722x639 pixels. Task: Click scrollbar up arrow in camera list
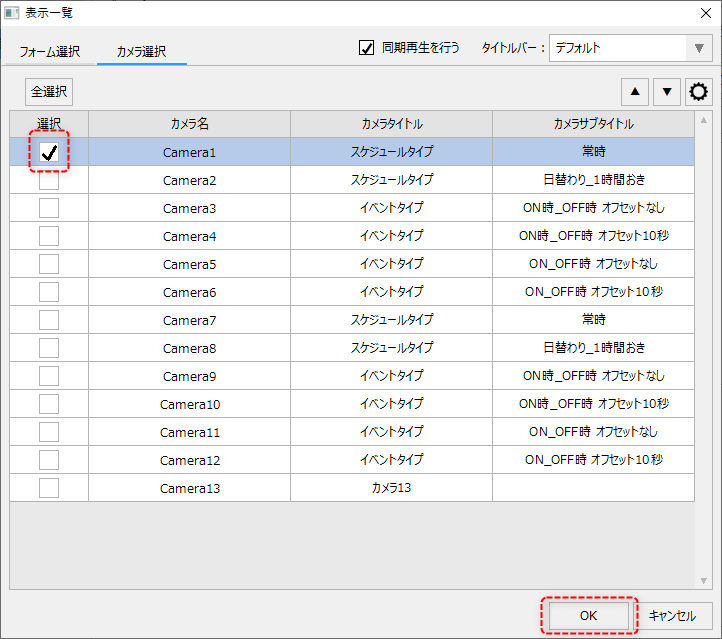(x=703, y=120)
